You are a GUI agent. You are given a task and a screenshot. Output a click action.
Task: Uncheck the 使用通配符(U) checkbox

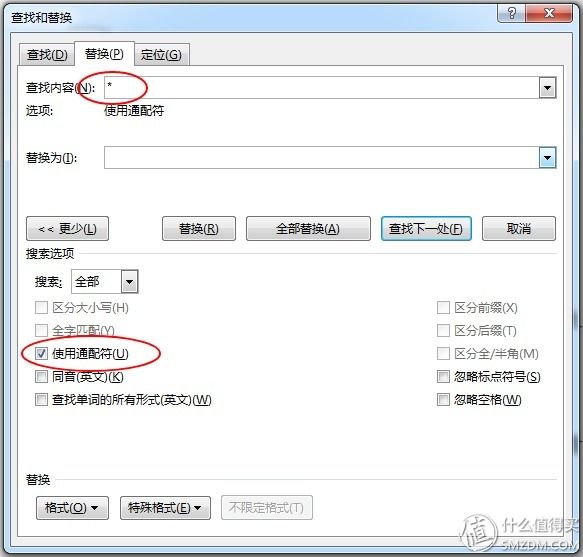coord(41,354)
